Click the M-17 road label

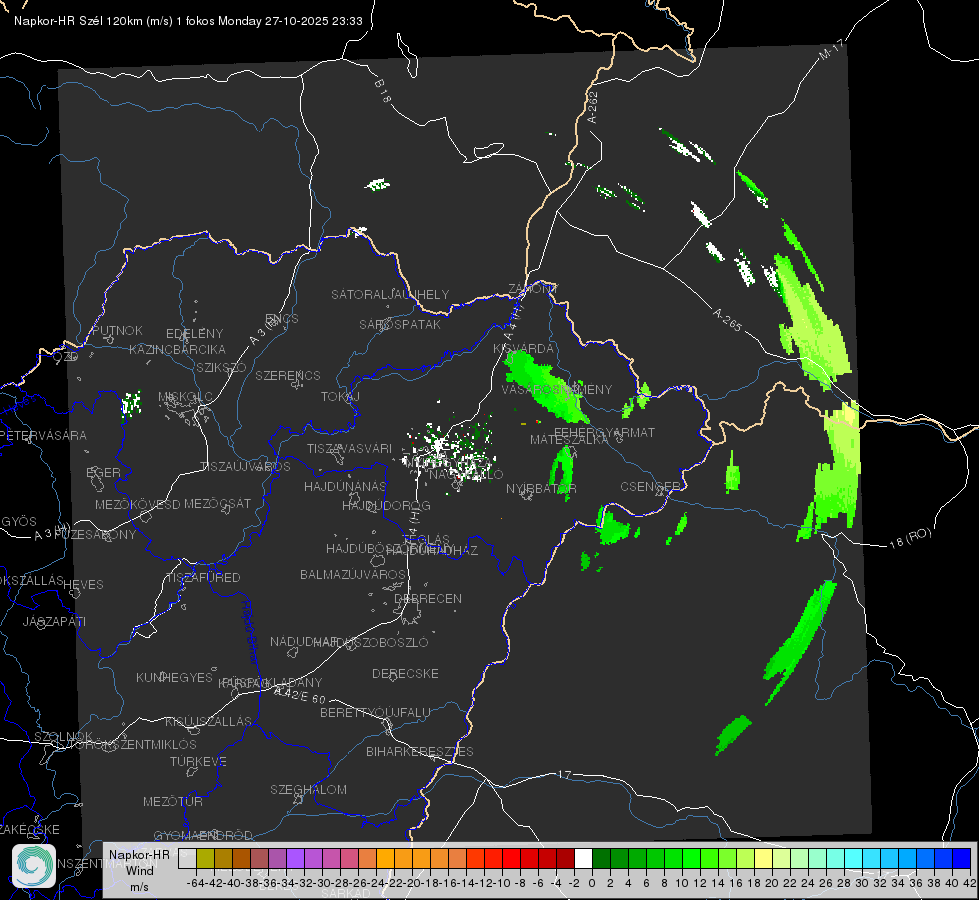(x=831, y=49)
